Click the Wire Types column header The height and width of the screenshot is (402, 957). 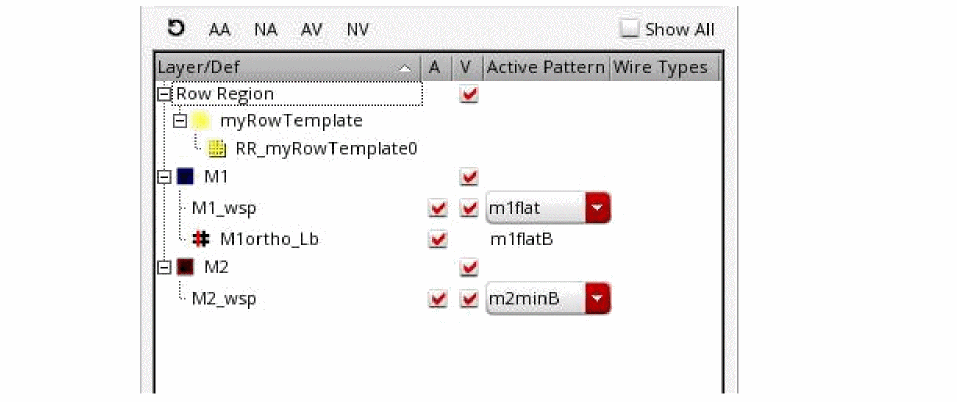pyautogui.click(x=660, y=68)
